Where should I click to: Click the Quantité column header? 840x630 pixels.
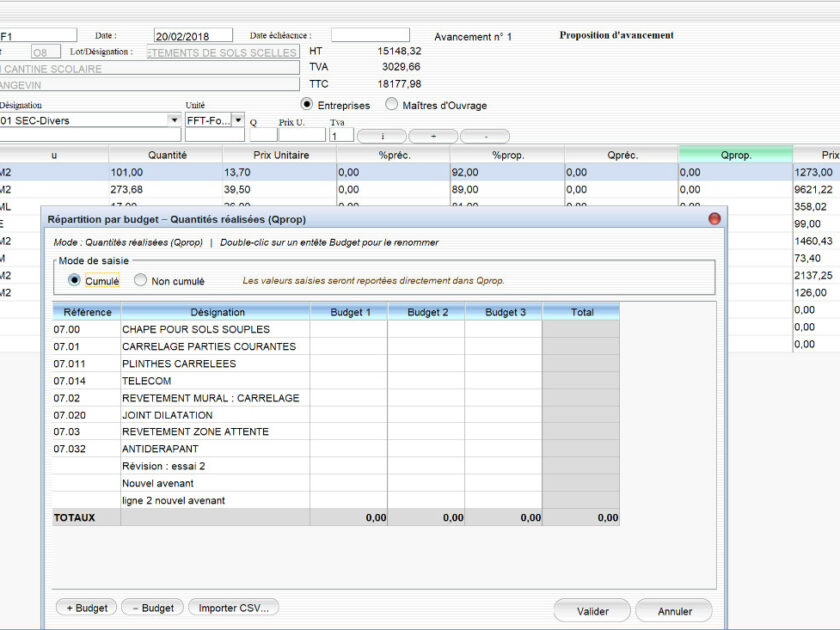(166, 155)
